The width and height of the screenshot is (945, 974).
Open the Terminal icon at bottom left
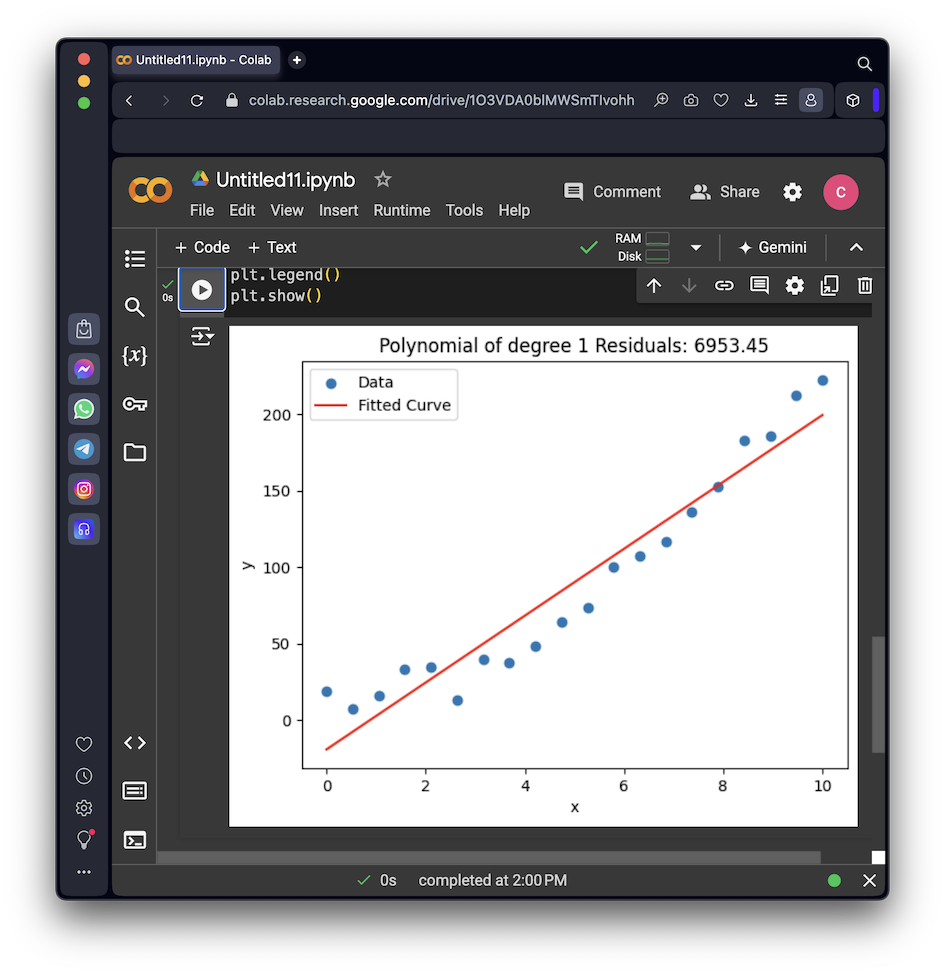pos(135,840)
